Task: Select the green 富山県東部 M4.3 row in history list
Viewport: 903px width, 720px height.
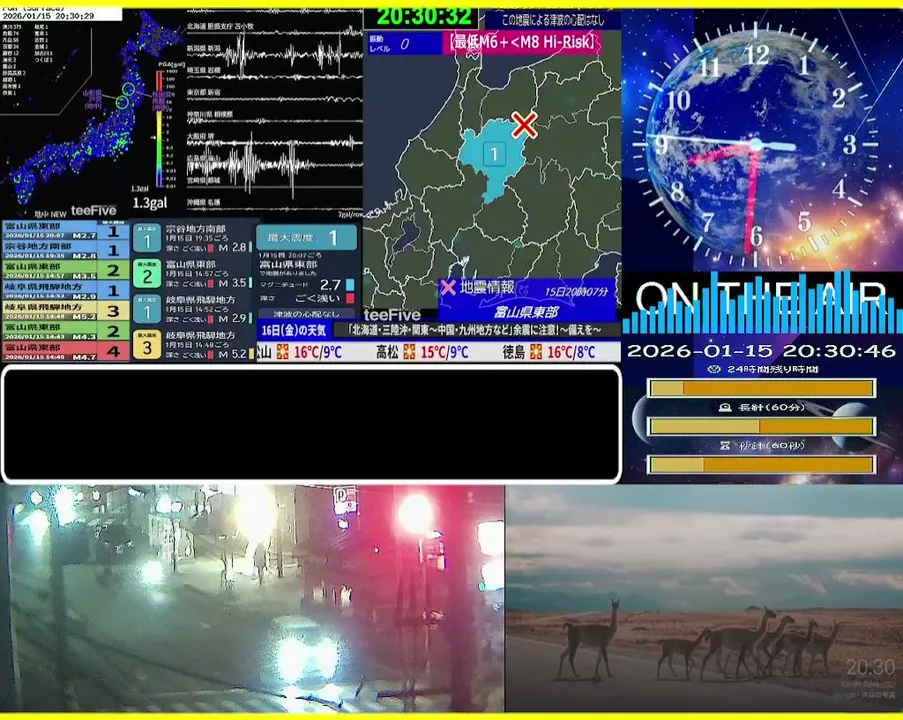Action: (x=65, y=331)
